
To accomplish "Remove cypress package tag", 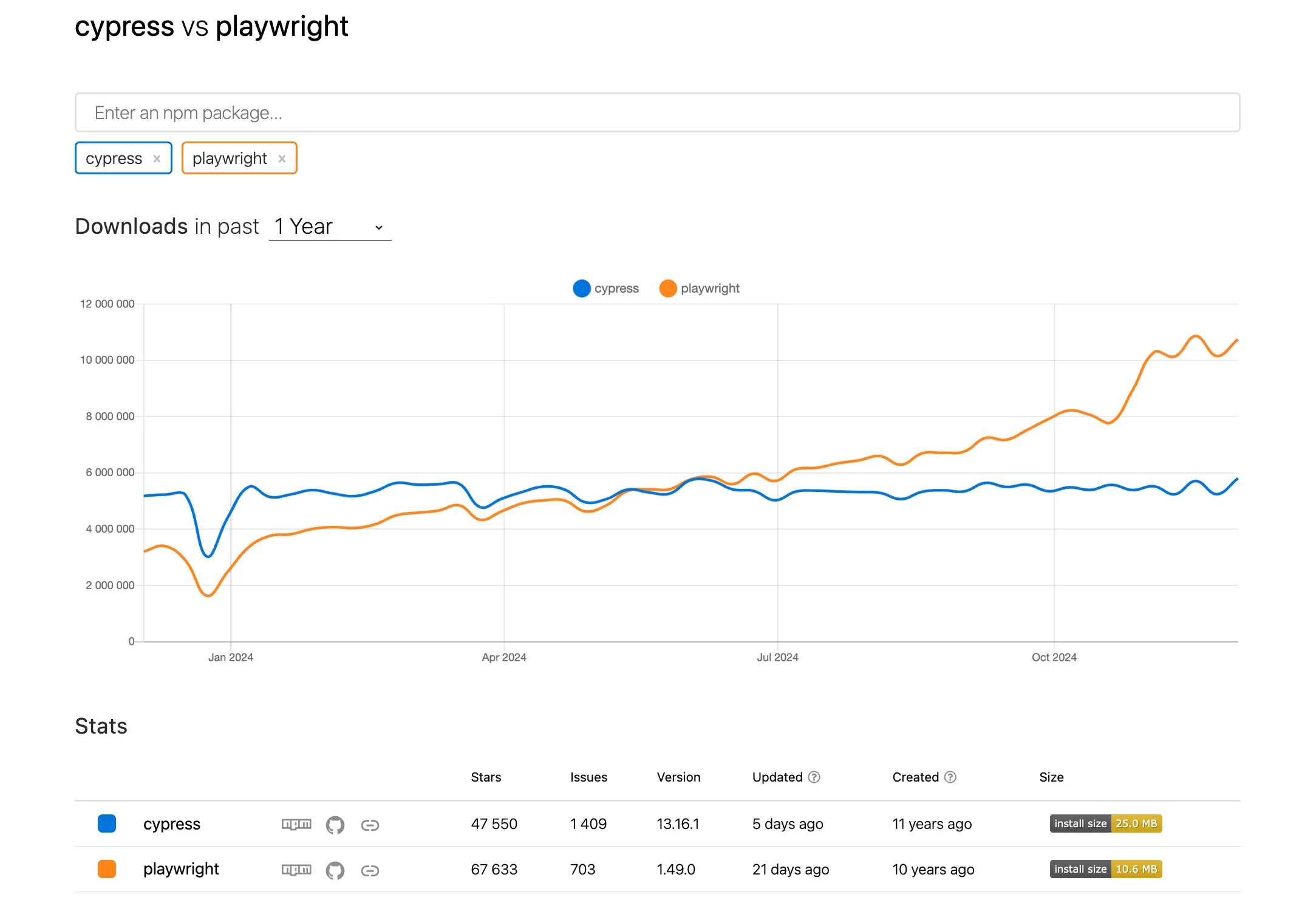I will point(157,159).
